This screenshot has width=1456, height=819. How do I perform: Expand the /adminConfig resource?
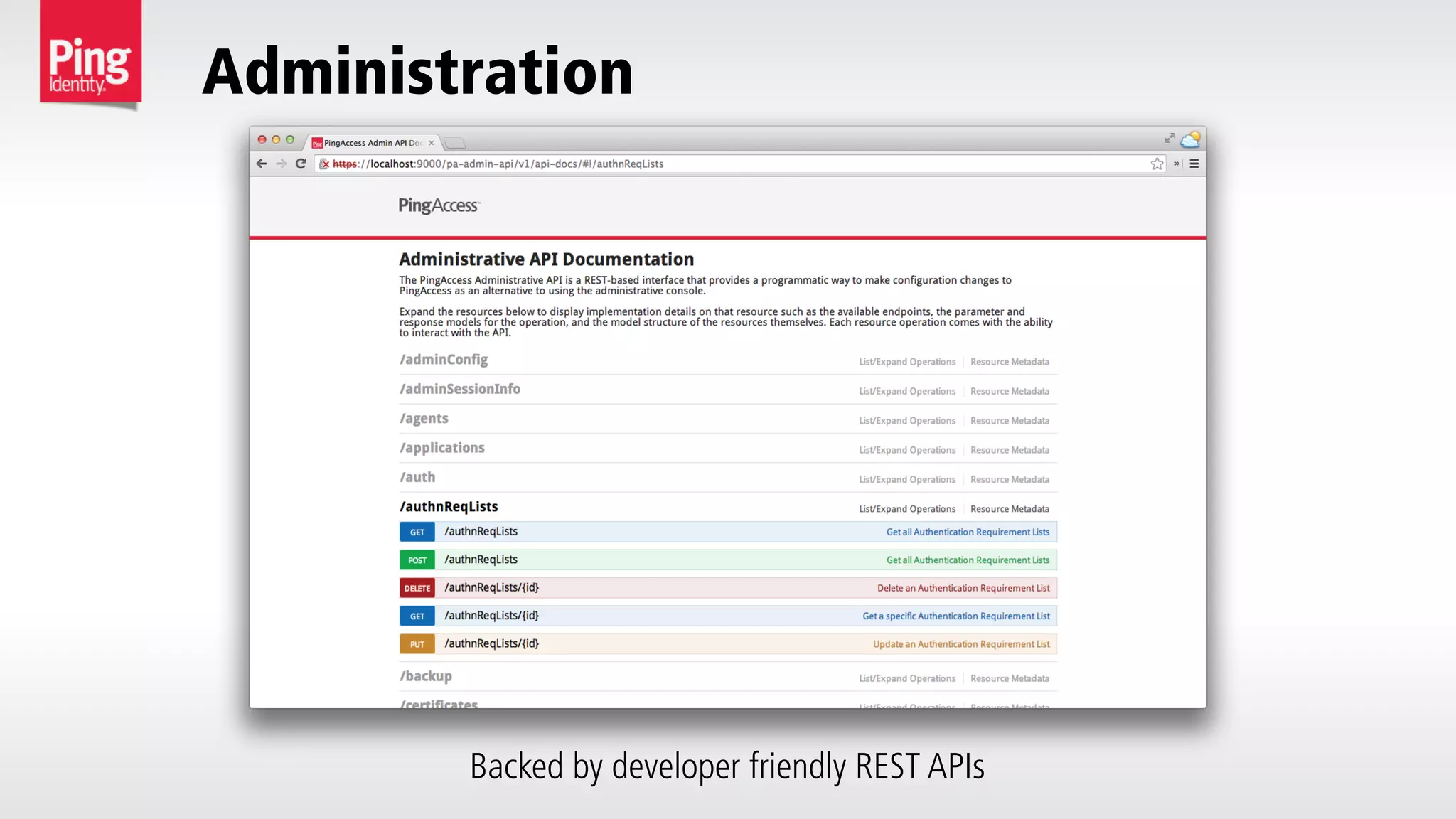pos(444,360)
